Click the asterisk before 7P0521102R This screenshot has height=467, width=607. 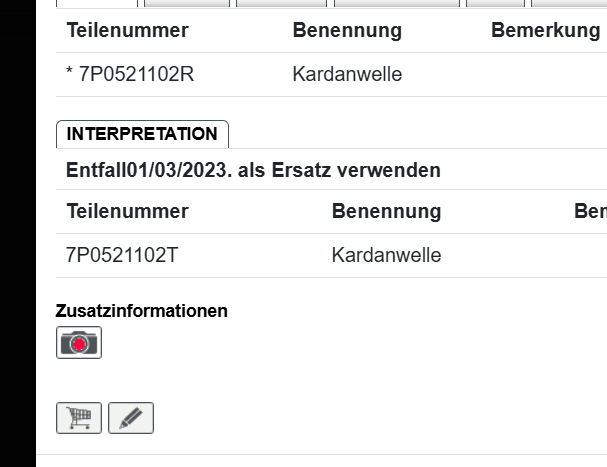coord(70,75)
